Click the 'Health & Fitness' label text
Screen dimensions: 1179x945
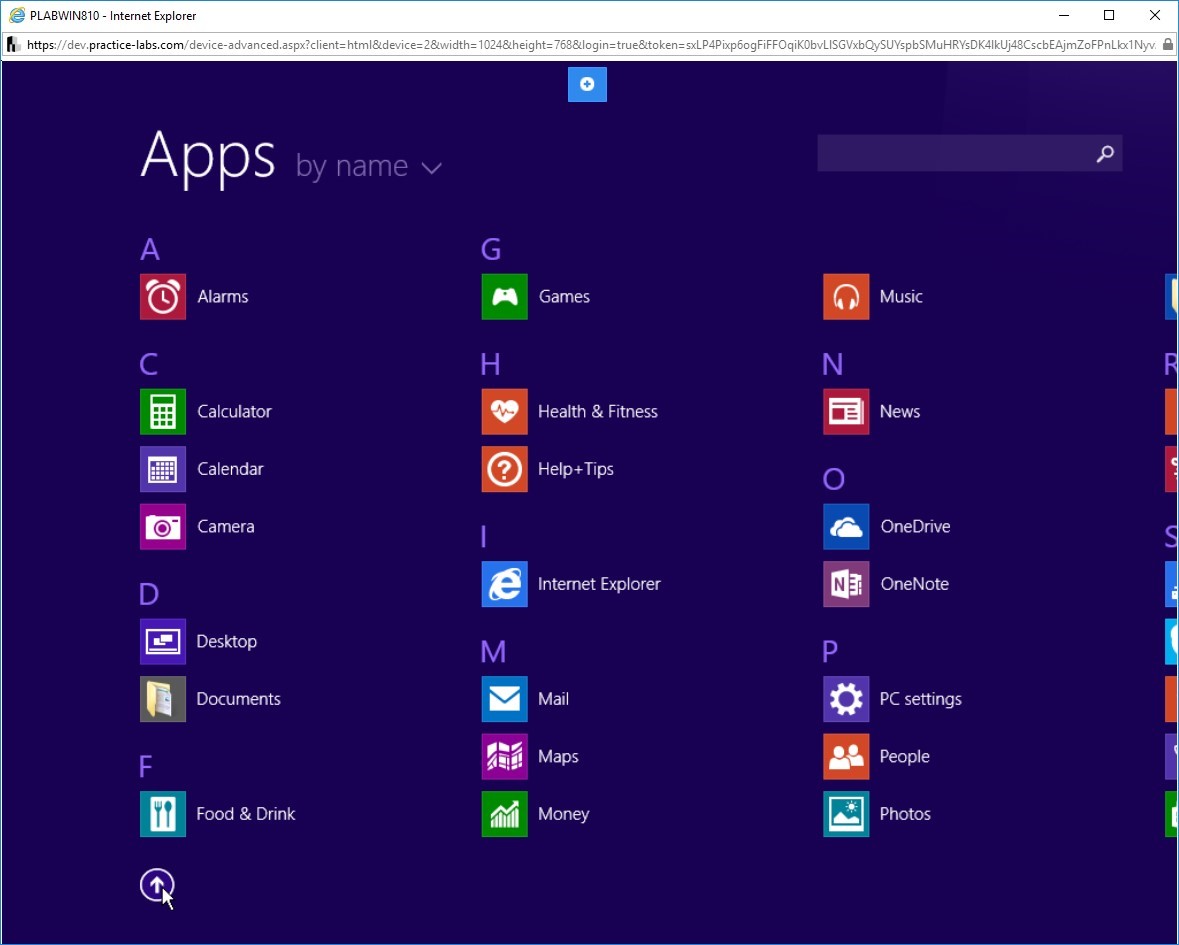(x=598, y=412)
